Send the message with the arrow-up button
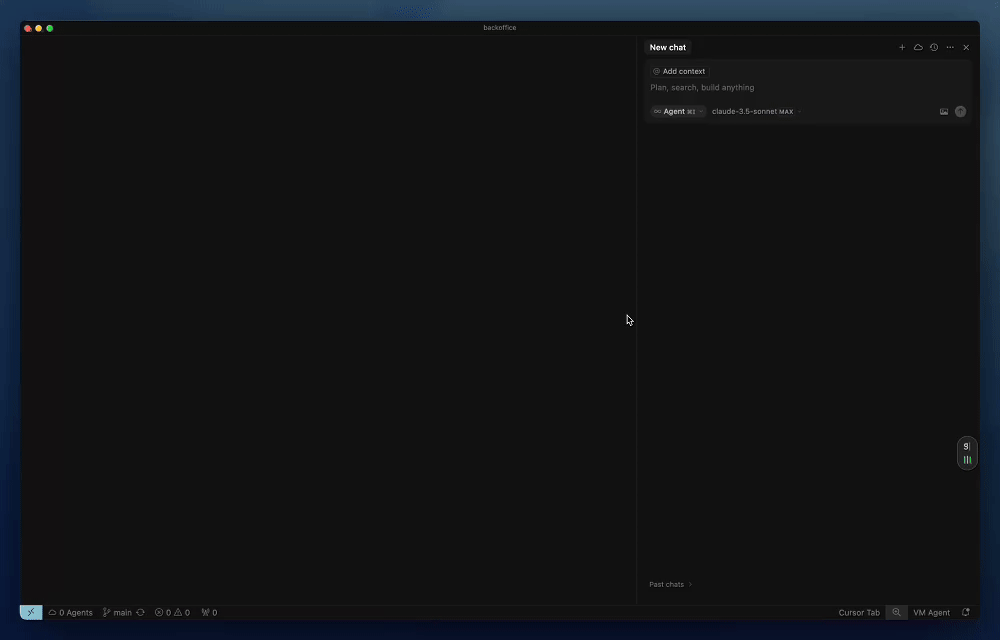This screenshot has width=1000, height=640. (x=960, y=112)
